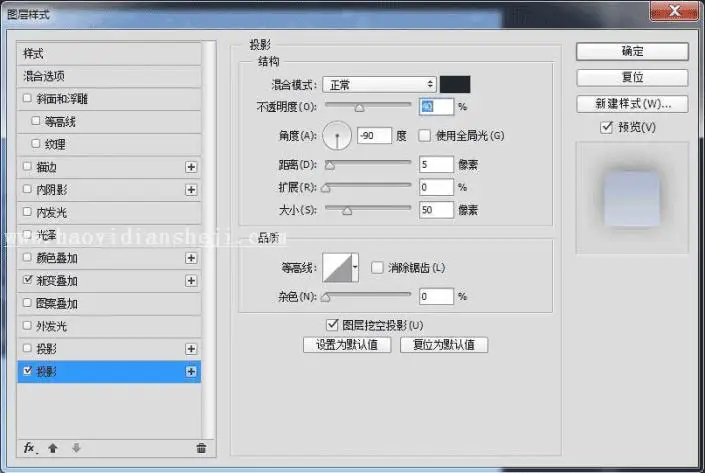The height and width of the screenshot is (473, 705).
Task: Click the plus icon beside 内阴影
Action: point(191,190)
